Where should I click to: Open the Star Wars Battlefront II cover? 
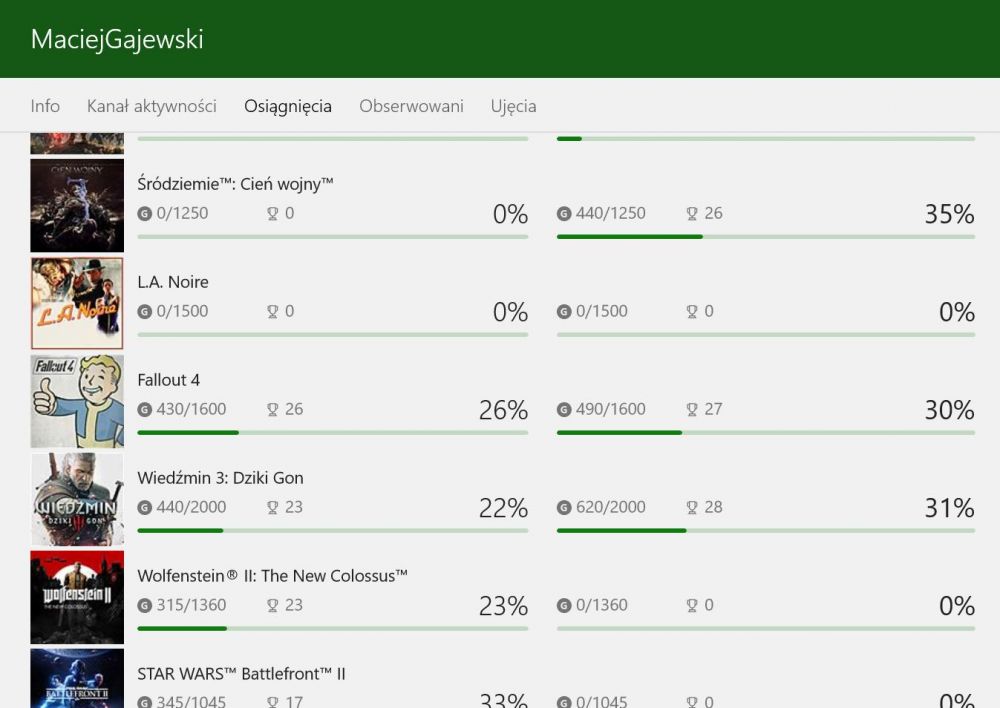(77, 679)
